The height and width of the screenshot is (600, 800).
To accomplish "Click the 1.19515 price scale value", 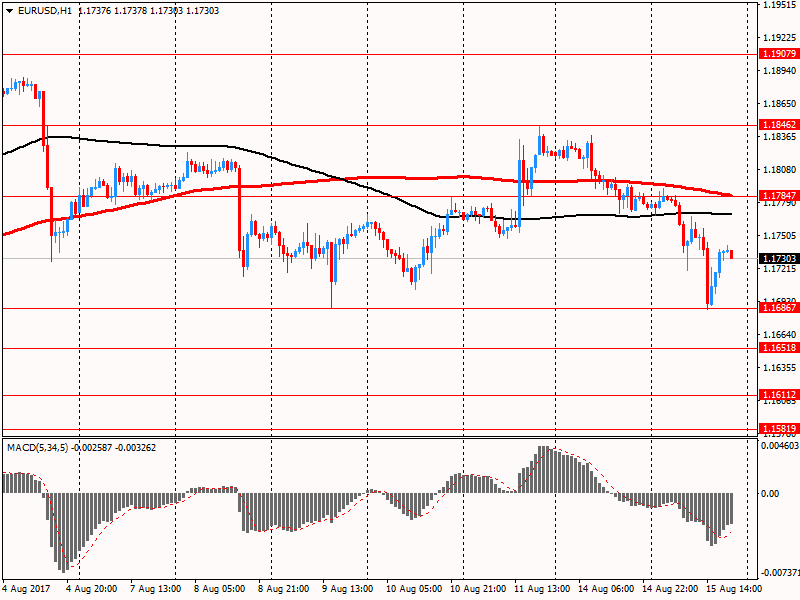I will click(x=780, y=5).
